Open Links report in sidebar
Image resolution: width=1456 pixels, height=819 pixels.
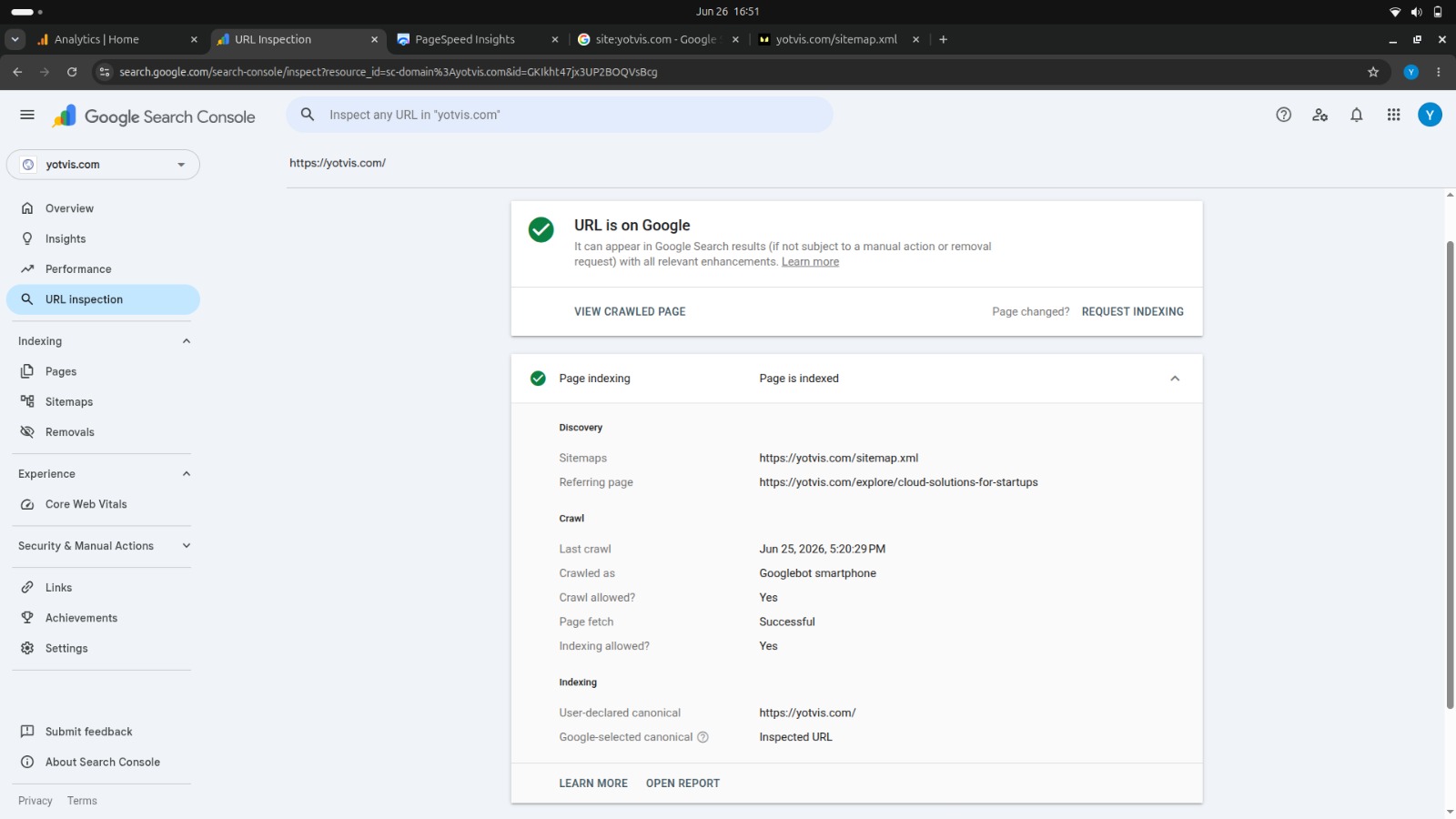click(103, 588)
